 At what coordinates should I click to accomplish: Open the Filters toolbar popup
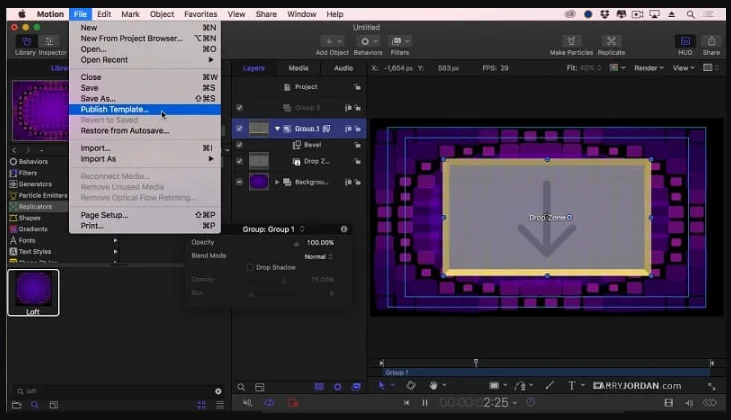click(400, 41)
